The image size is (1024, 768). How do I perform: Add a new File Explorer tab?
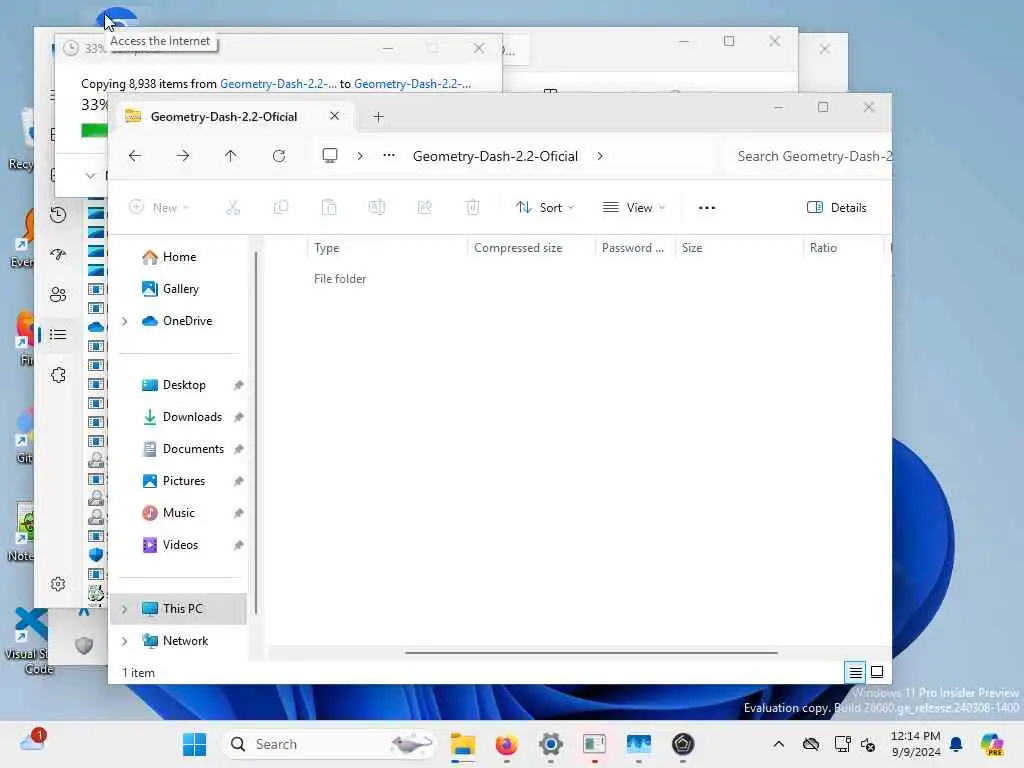coord(378,117)
